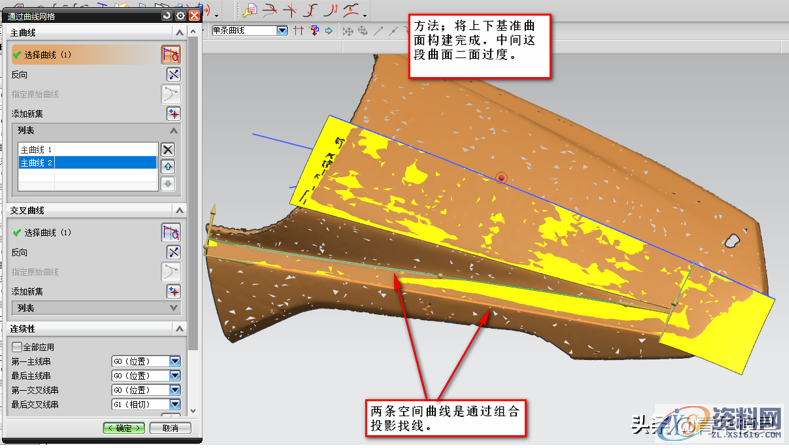Click the select curve icon under 主曲线
Image resolution: width=789 pixels, height=448 pixels.
coord(171,54)
